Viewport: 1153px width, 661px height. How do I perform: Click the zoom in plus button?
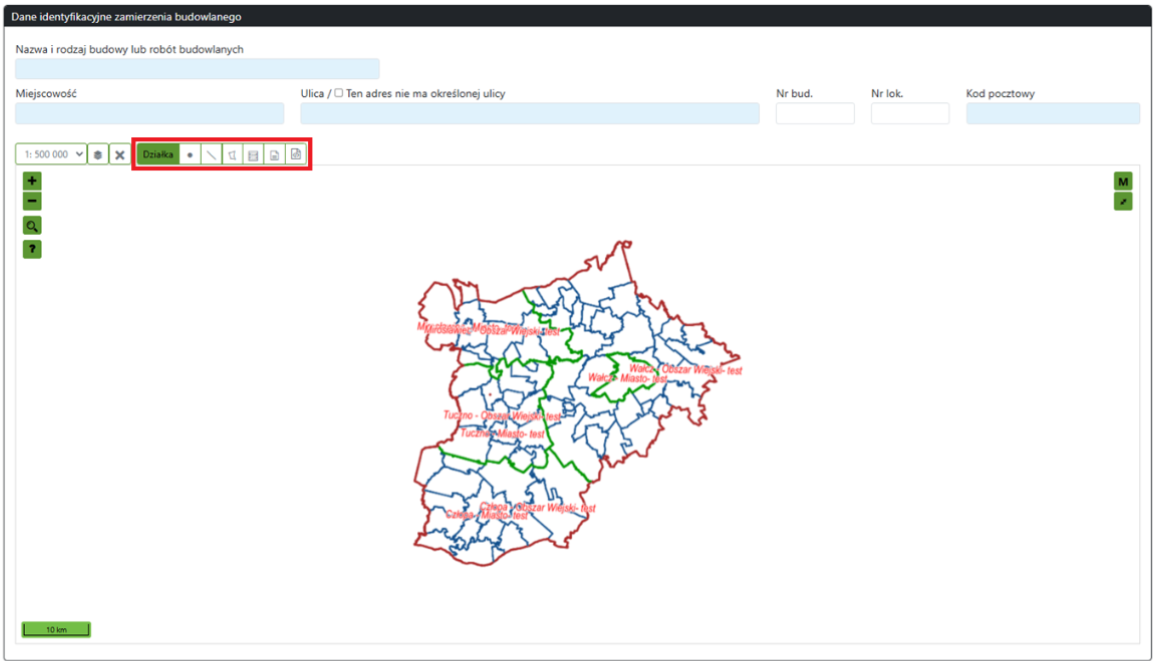click(x=31, y=181)
